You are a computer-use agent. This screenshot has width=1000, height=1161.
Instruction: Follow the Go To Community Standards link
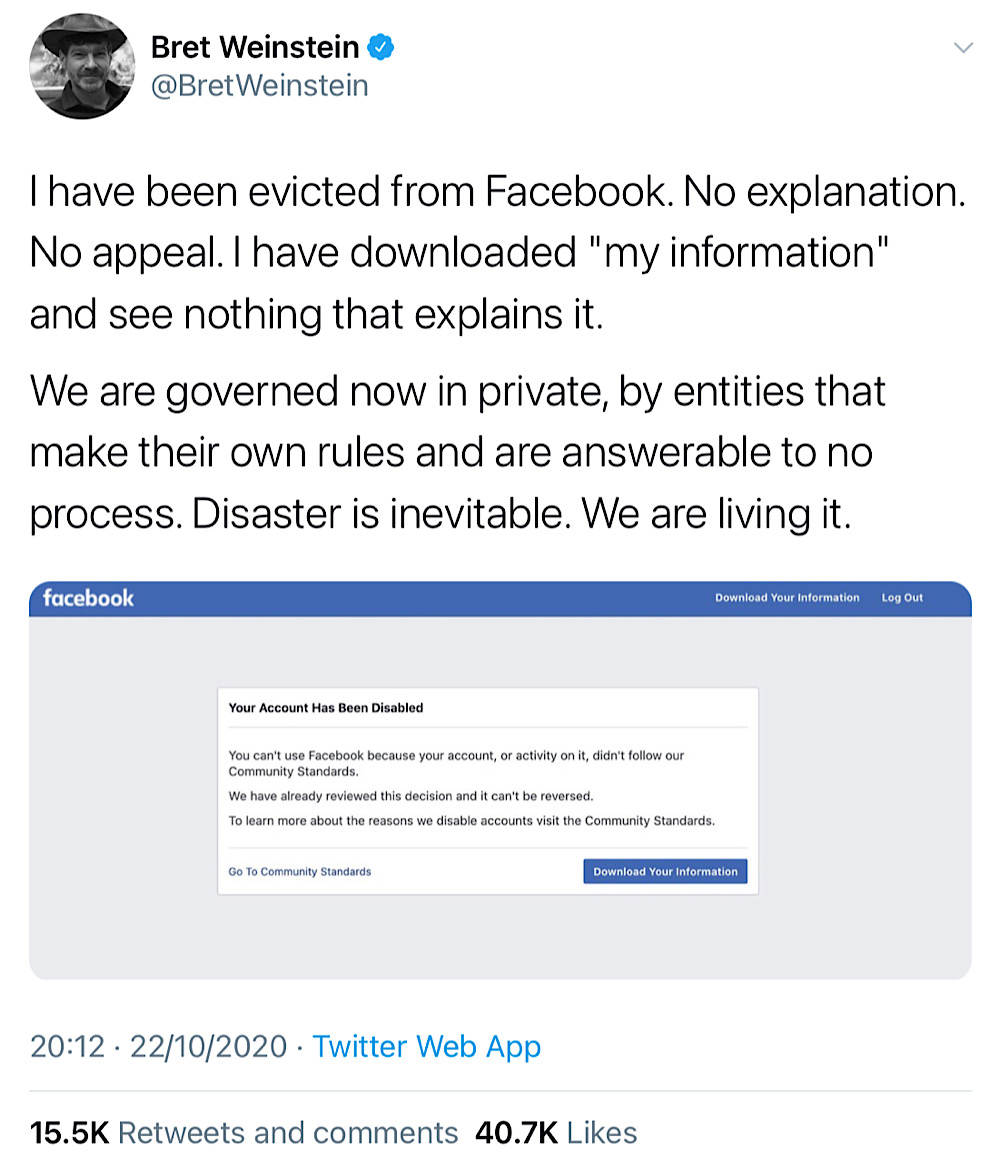tap(300, 871)
